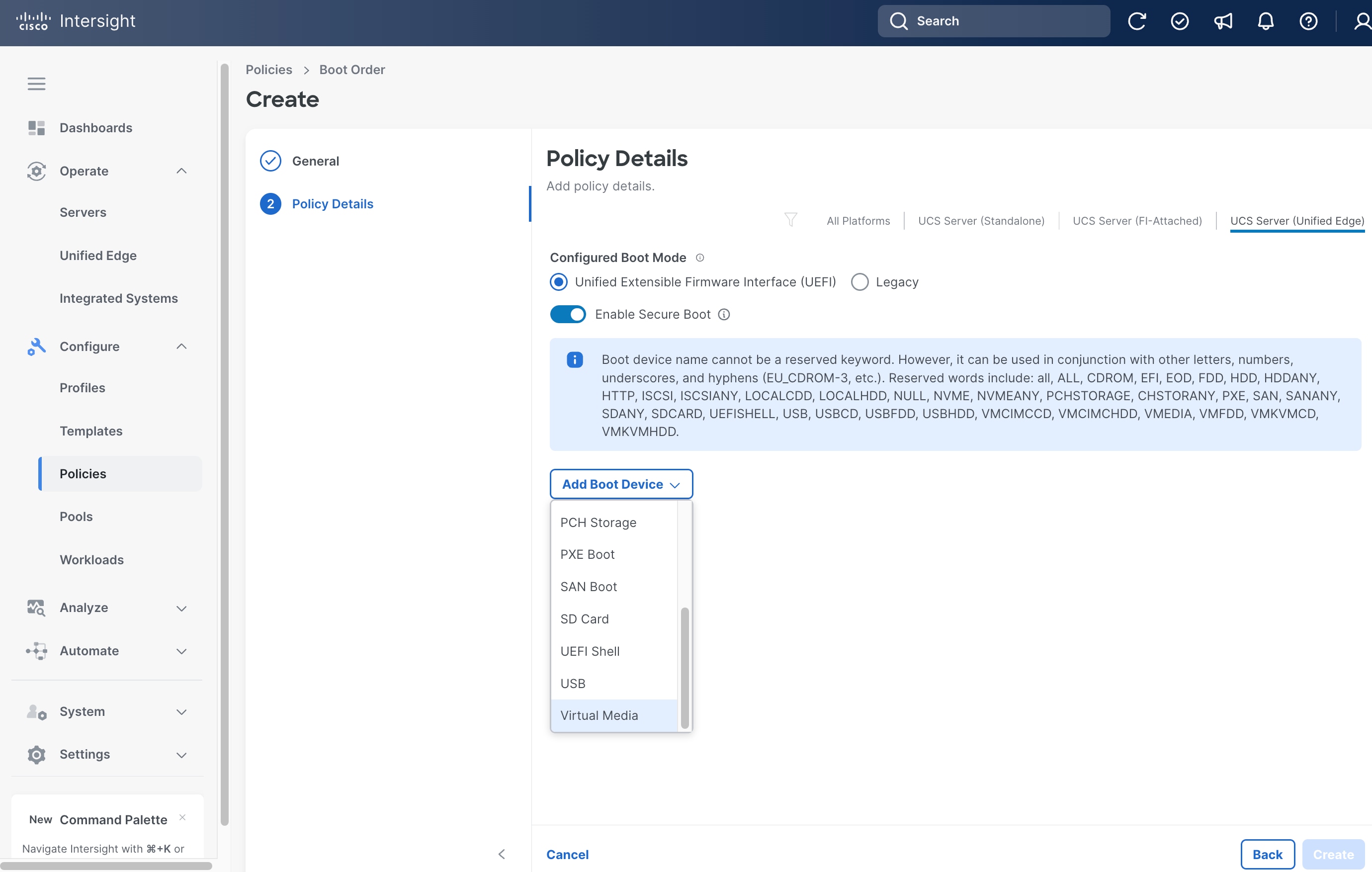This screenshot has height=872, width=1372.
Task: Expand the Settings section chevron
Action: (x=181, y=755)
